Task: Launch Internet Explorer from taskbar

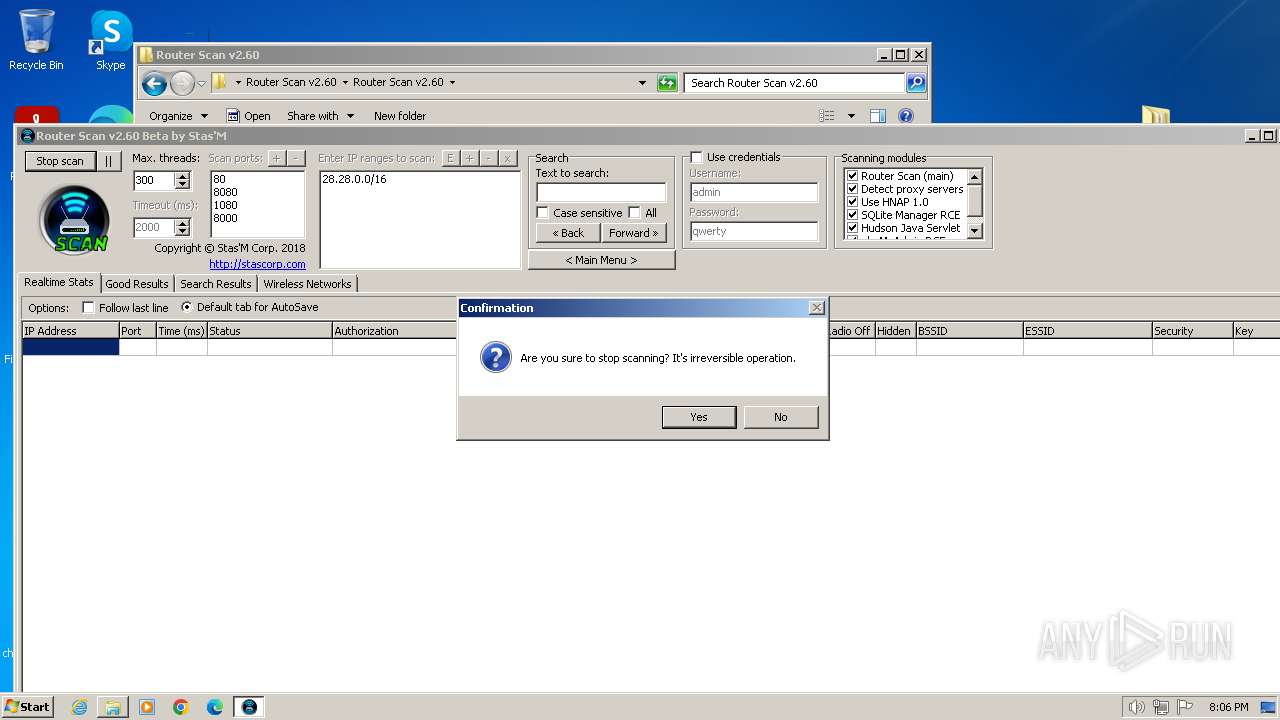Action: click(x=80, y=707)
